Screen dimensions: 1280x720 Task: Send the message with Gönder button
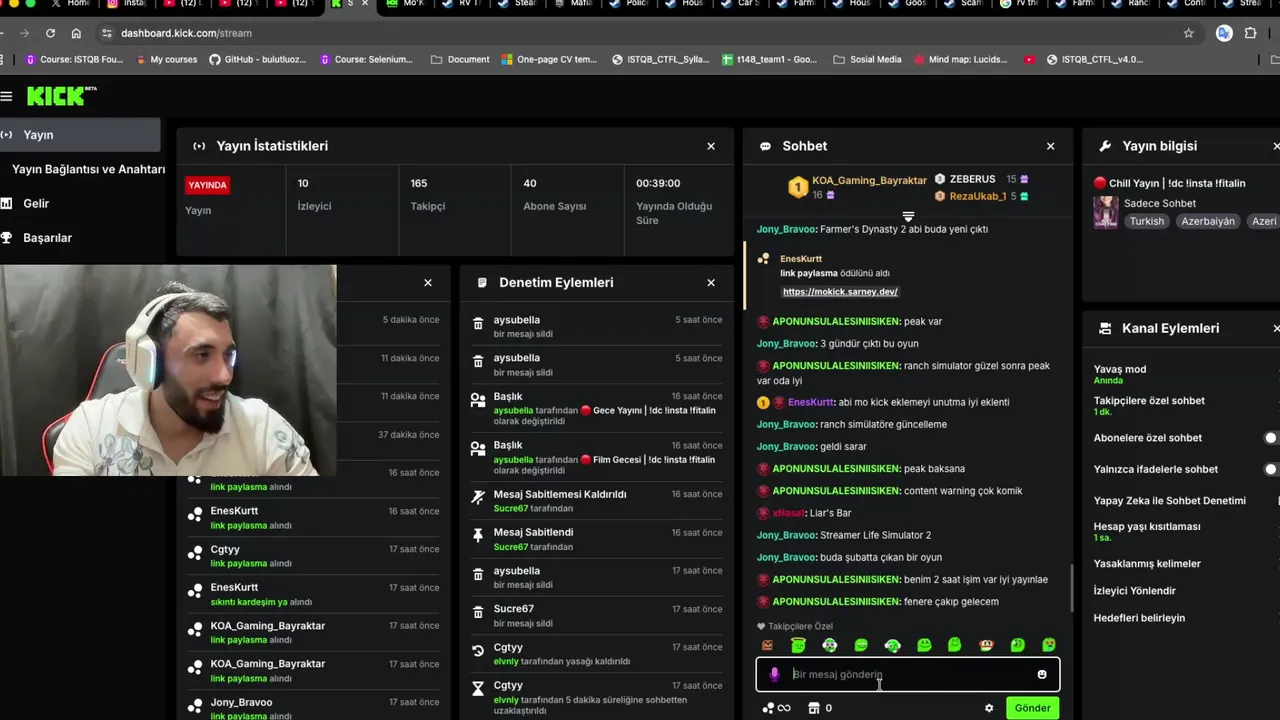(1032, 708)
